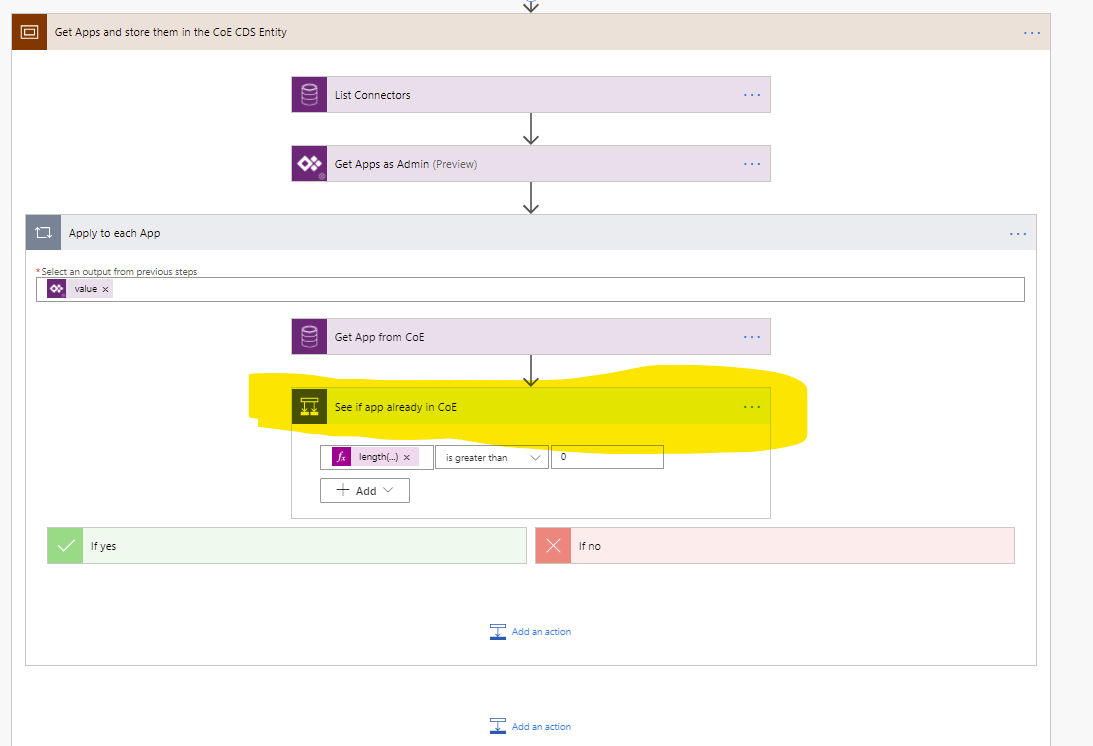Viewport: 1093px width, 746px height.
Task: Click the scope icon for Get Apps step
Action: pyautogui.click(x=29, y=31)
